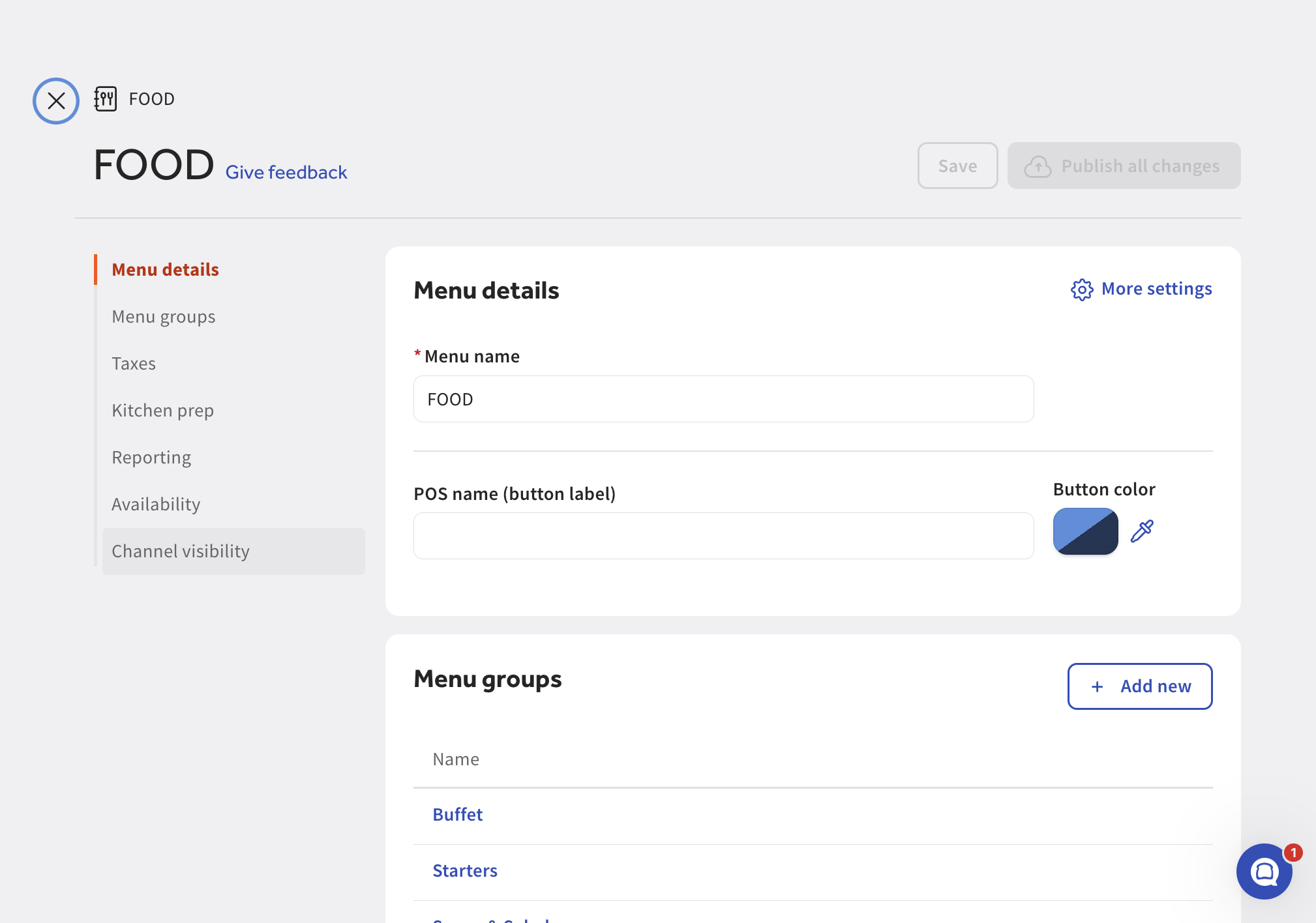
Task: Go to Availability section
Action: tap(156, 504)
